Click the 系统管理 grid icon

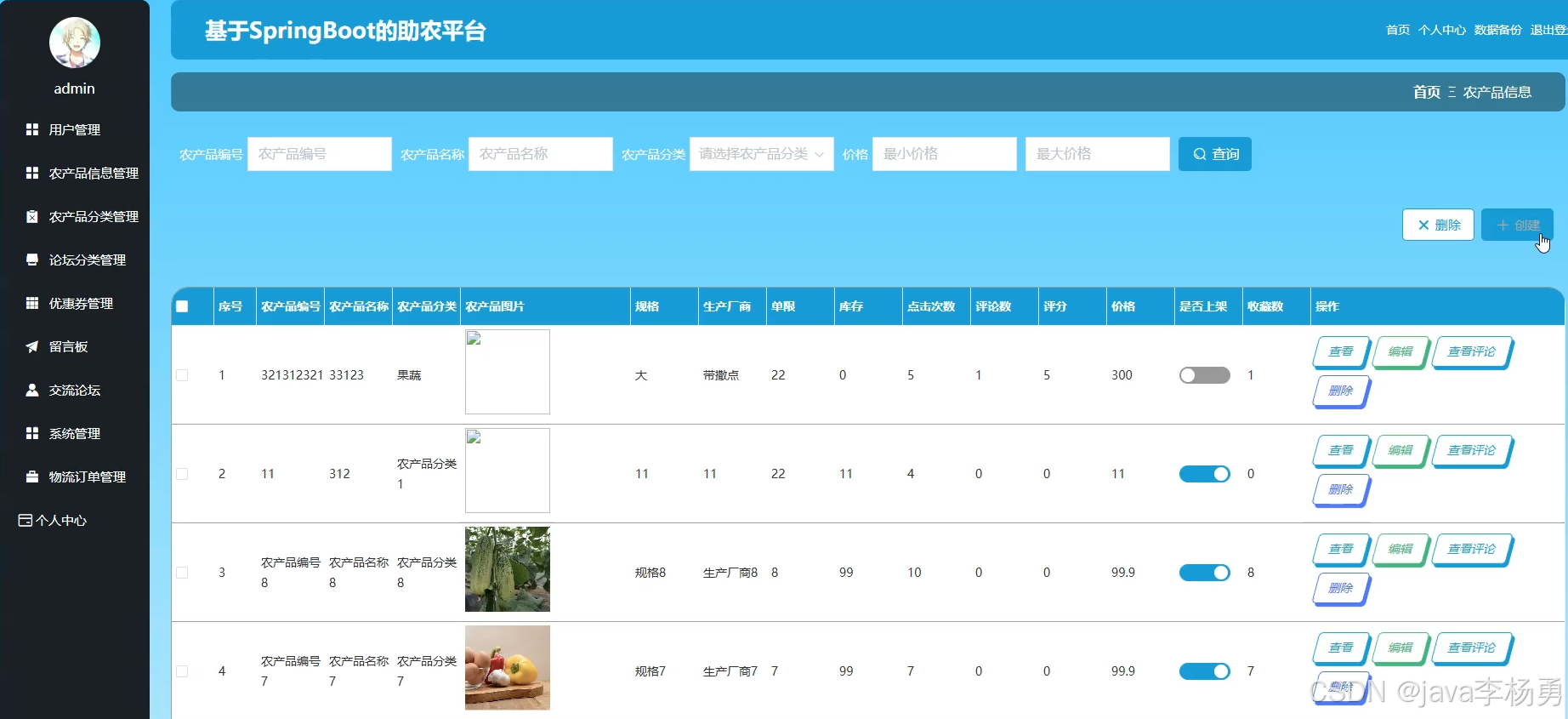coord(32,433)
